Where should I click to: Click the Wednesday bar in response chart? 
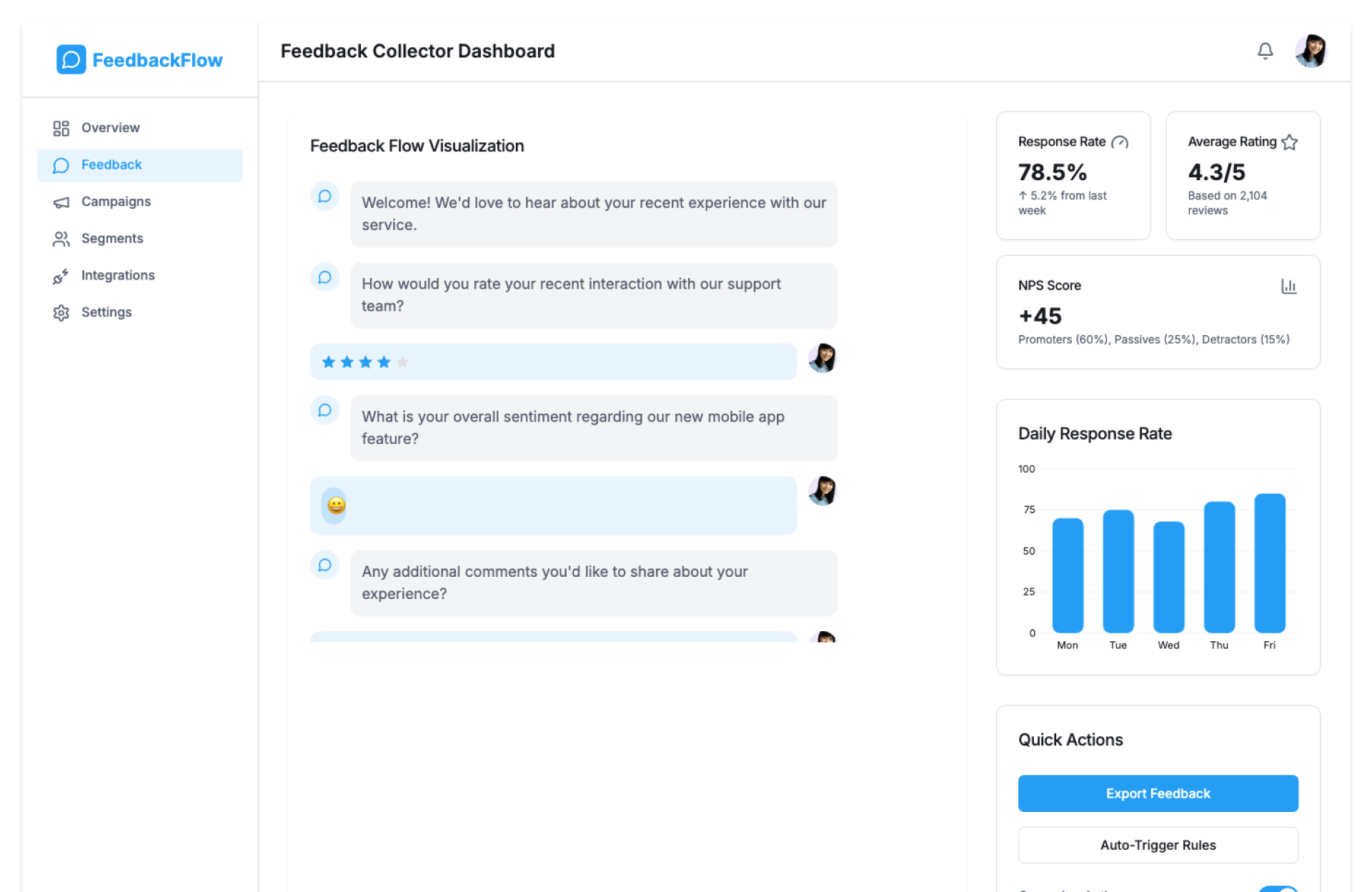1168,577
